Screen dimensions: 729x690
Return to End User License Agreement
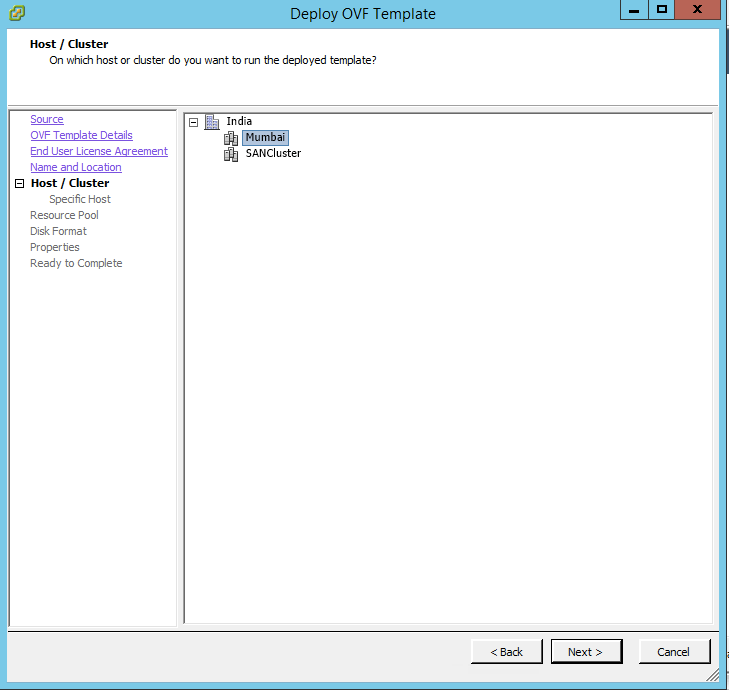coord(99,151)
